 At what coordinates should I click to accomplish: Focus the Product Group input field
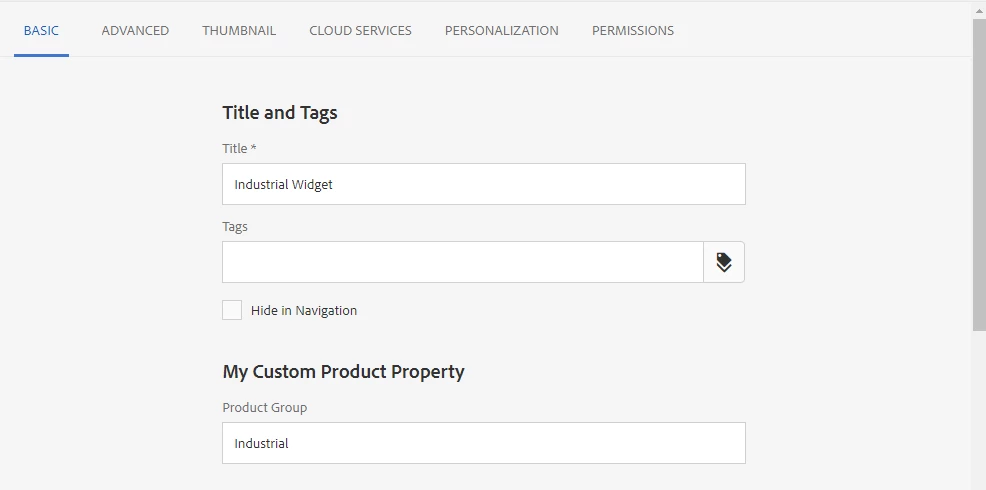click(x=483, y=443)
